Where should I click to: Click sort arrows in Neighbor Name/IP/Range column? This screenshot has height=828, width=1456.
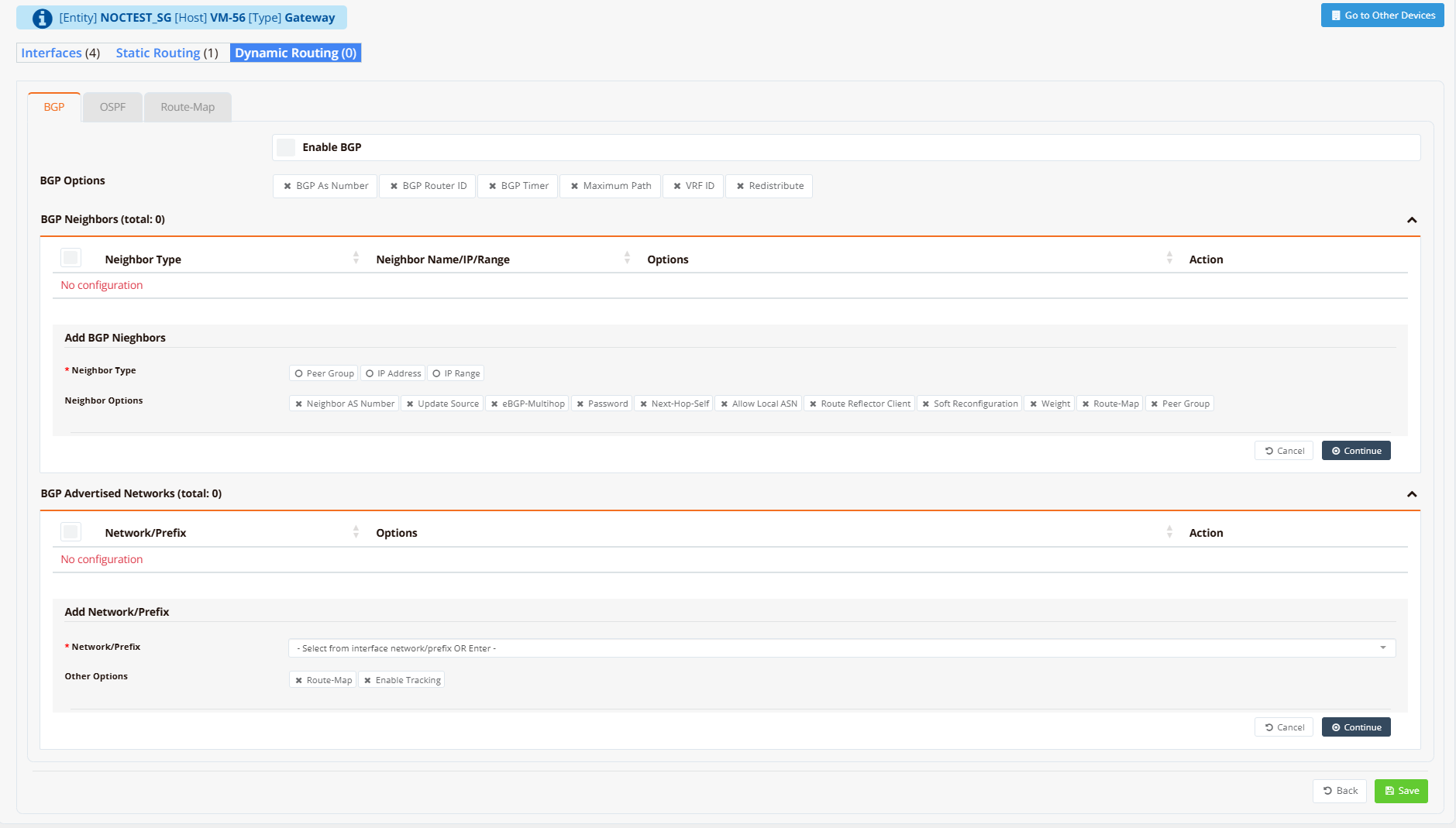coord(627,258)
